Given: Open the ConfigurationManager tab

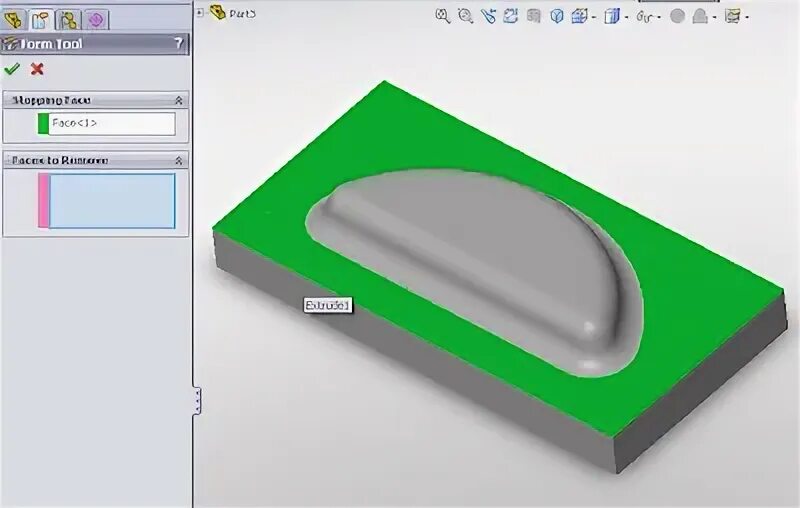Looking at the screenshot, I should coord(68,20).
